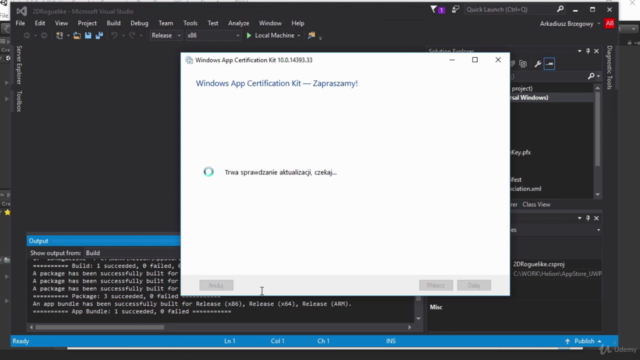Click Output panel scroll down arrow

418,318
